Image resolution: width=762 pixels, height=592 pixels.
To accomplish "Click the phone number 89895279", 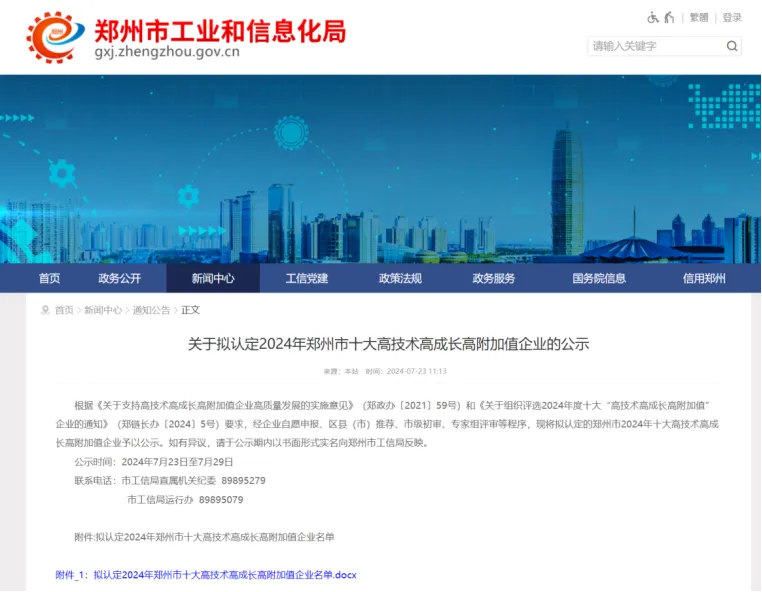I will 243,481.
